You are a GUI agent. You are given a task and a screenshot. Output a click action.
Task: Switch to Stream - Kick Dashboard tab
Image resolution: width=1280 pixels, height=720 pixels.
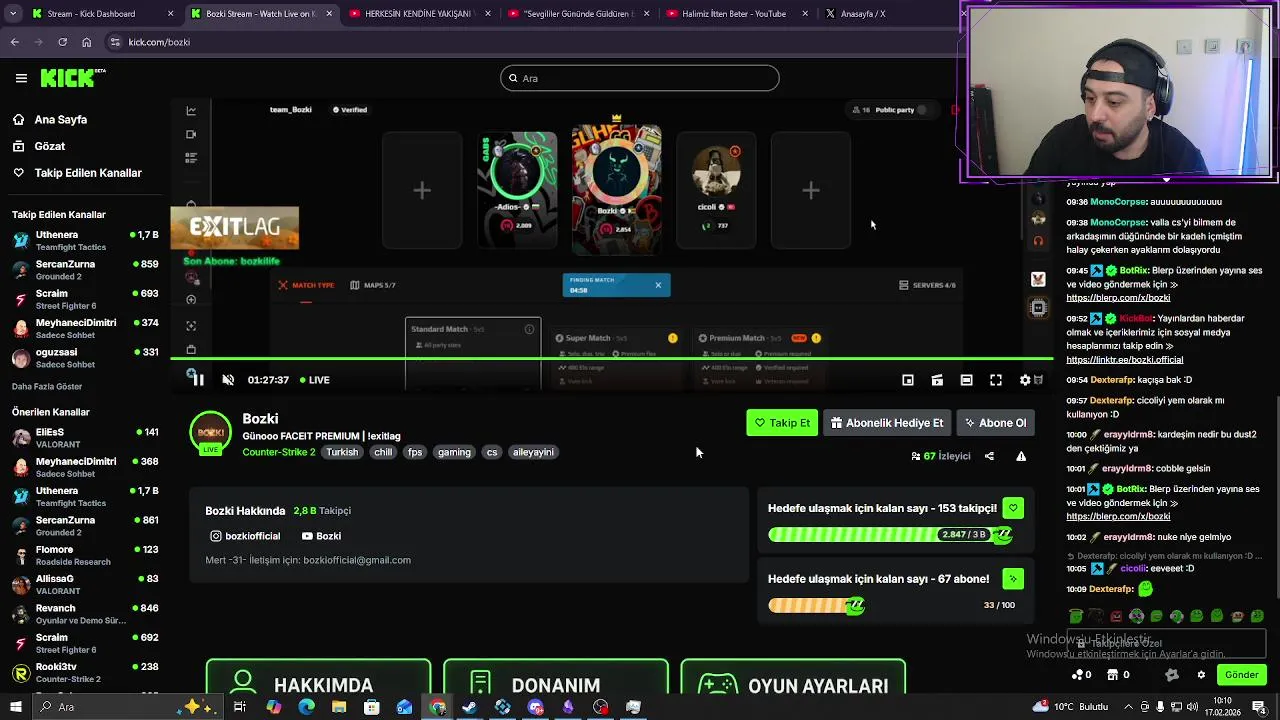[103, 14]
